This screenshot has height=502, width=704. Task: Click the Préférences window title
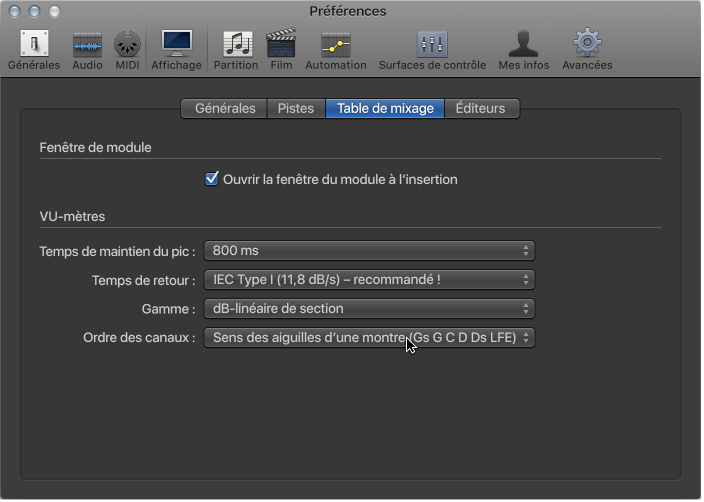348,11
